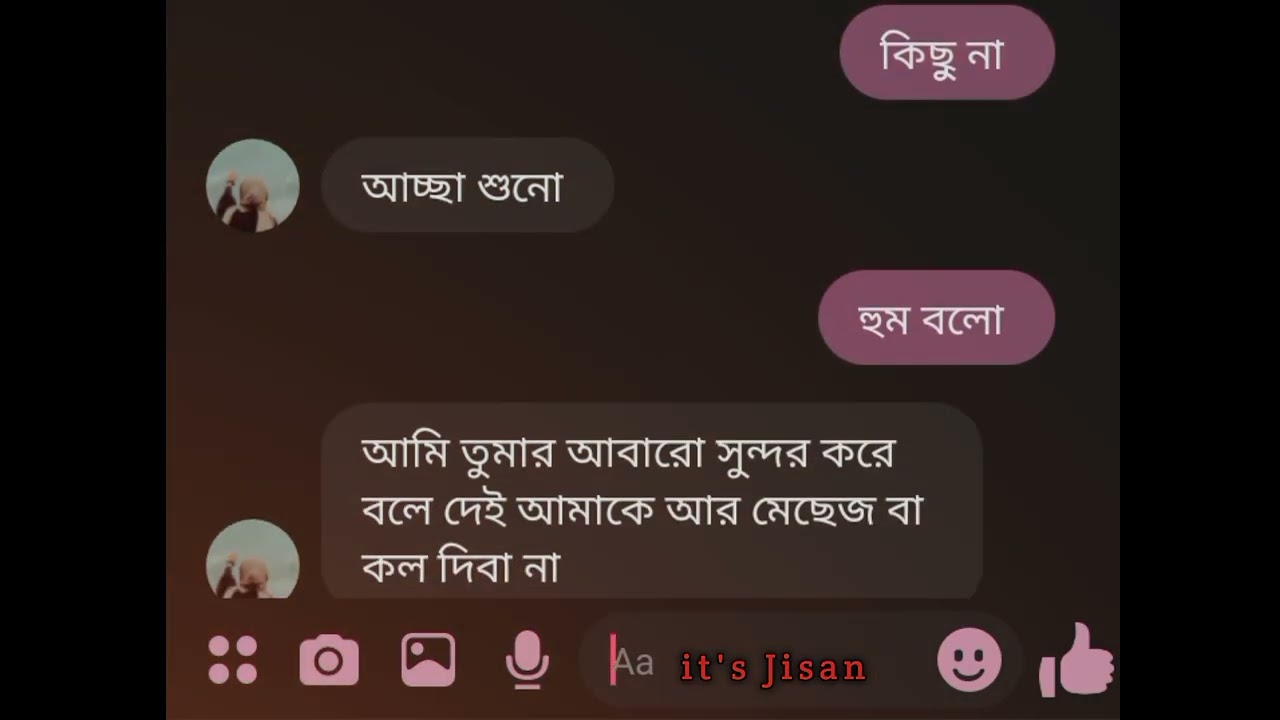Viewport: 1280px width, 720px height.
Task: Open the camera to take a photo
Action: [x=329, y=660]
